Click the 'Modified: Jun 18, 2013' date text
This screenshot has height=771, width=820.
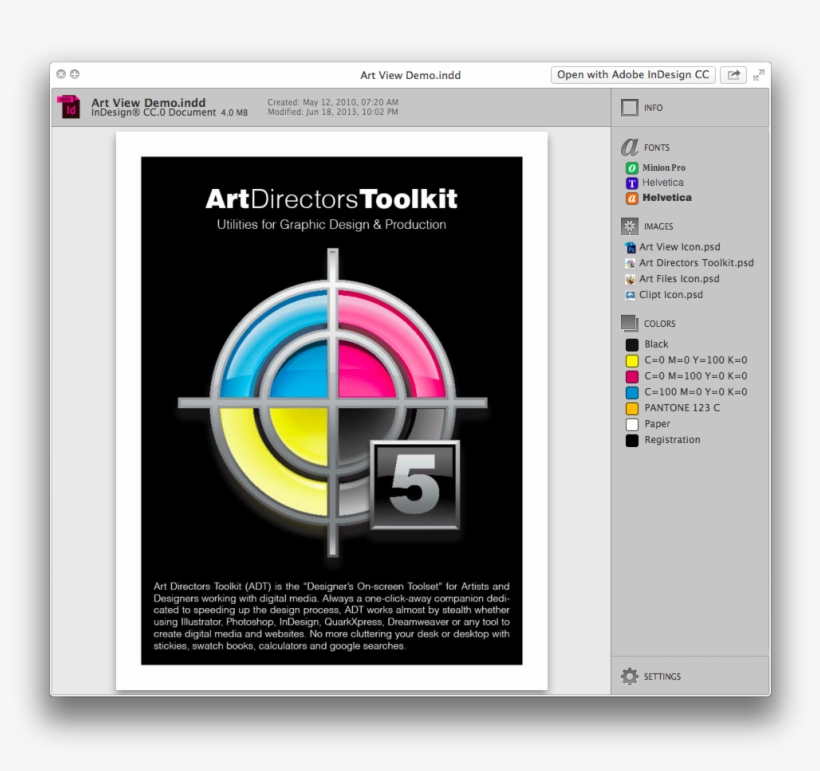click(333, 111)
